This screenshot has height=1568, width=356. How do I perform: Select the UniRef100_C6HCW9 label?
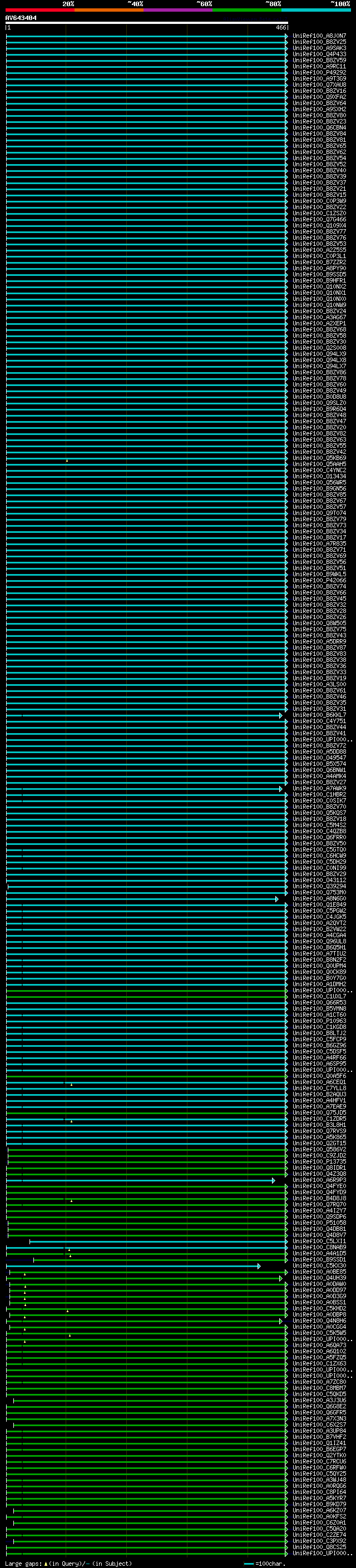coord(319,856)
